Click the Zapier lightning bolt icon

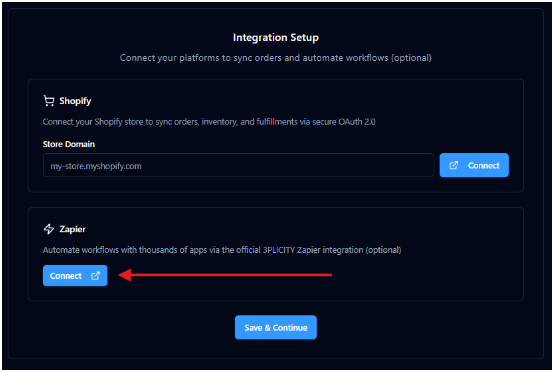pos(49,229)
